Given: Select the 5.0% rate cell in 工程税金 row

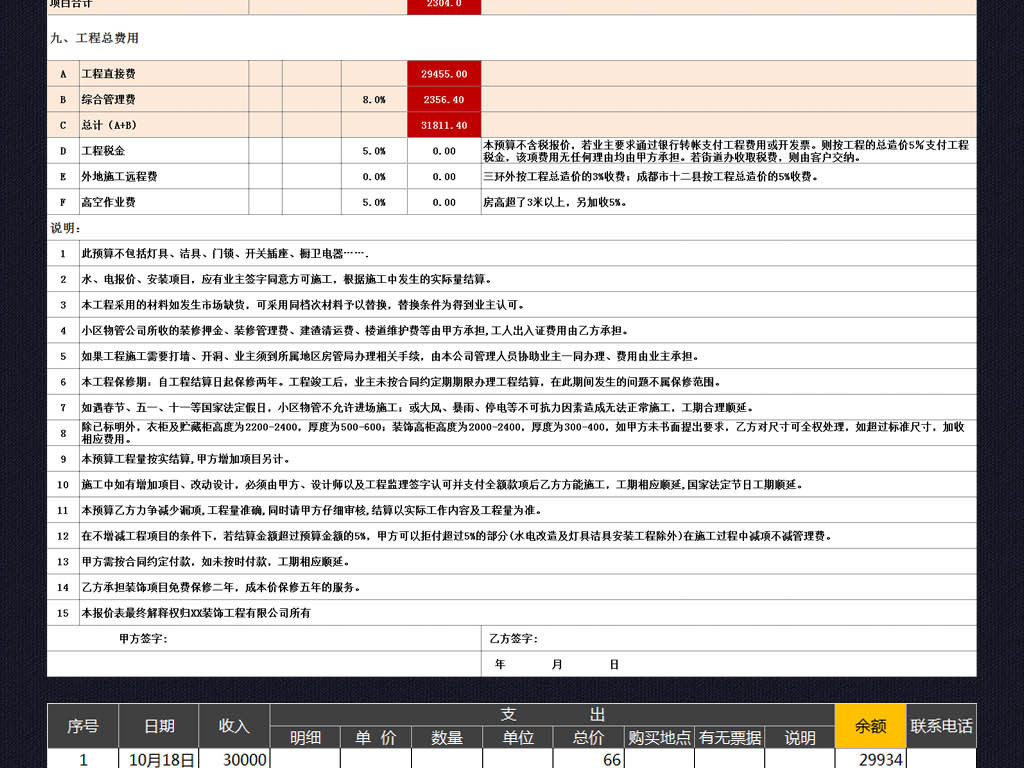Looking at the screenshot, I should [374, 151].
